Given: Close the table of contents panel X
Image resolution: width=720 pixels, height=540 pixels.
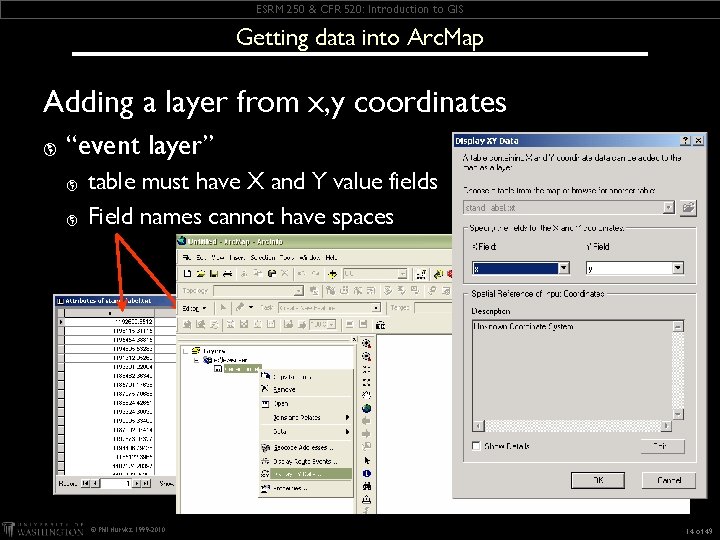Looking at the screenshot, I should coord(354,339).
